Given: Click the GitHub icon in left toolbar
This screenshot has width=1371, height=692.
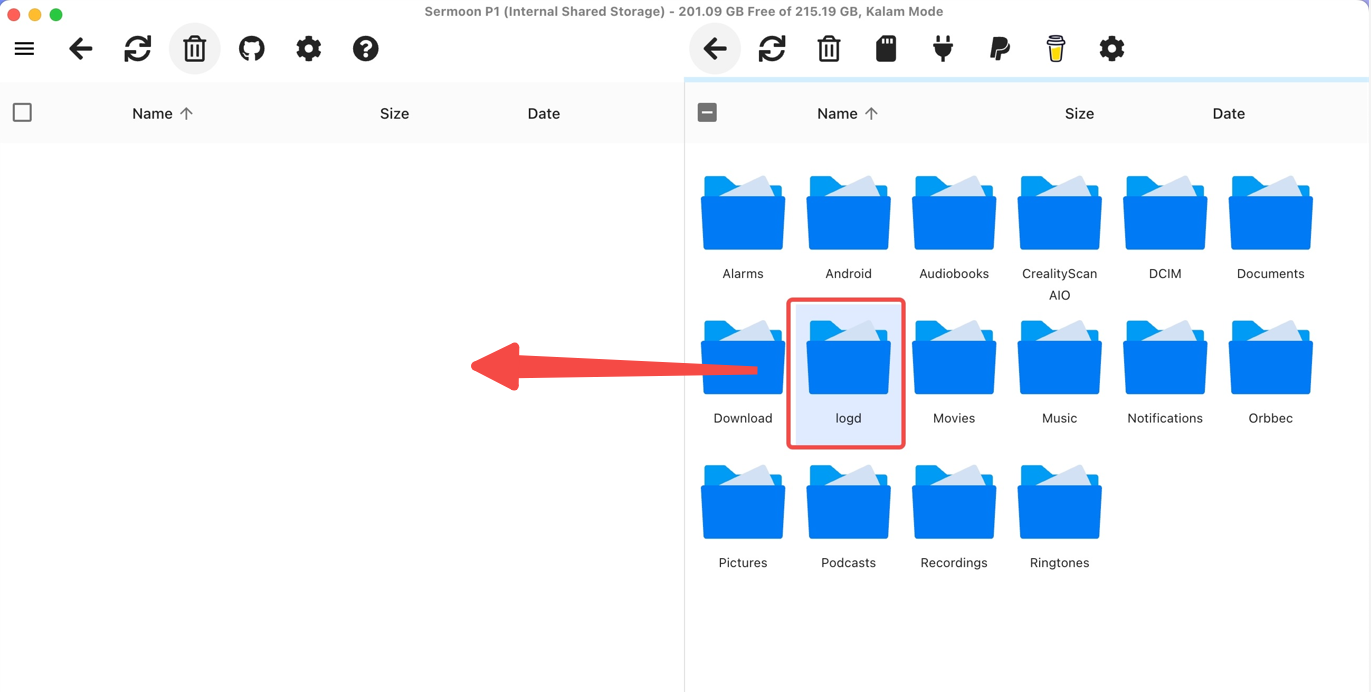Looking at the screenshot, I should tap(252, 48).
